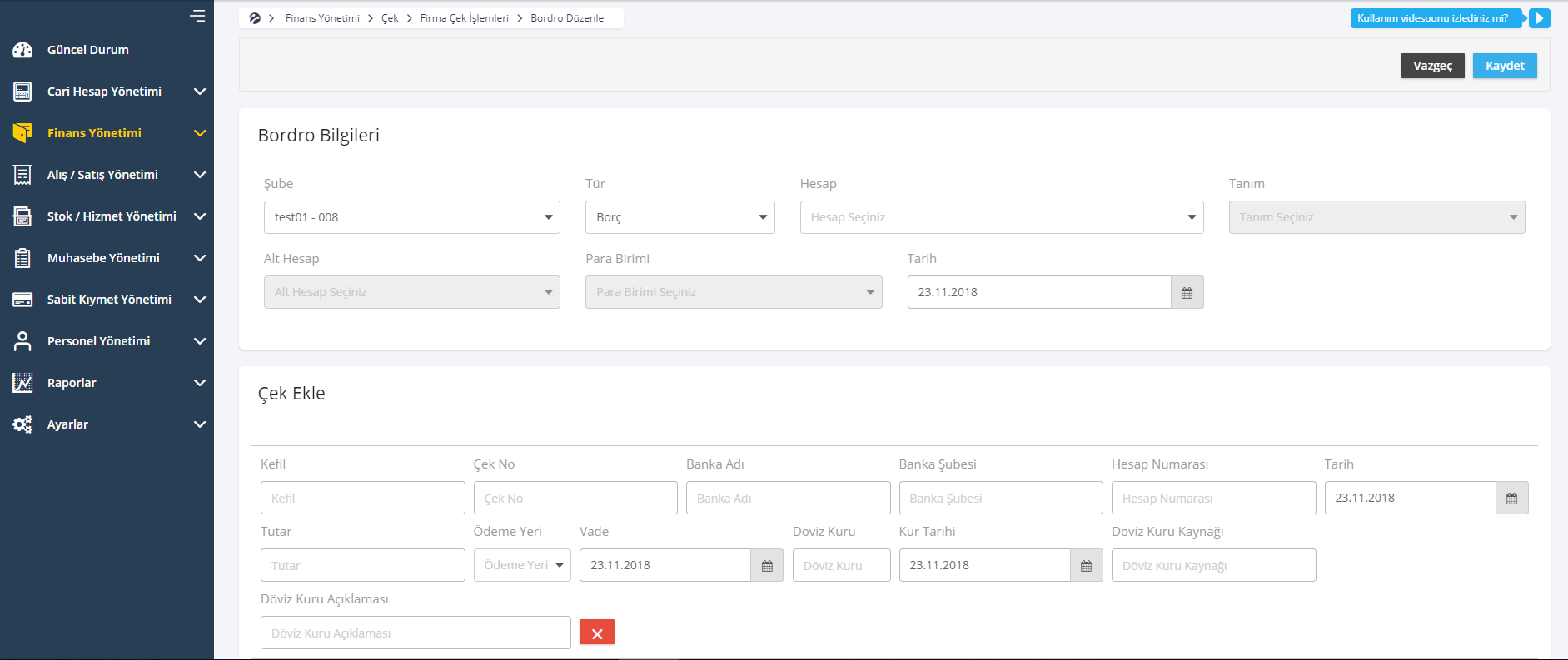Click the Cari Hesap Yönetimi calculator icon
1568x660 pixels.
pyautogui.click(x=22, y=92)
